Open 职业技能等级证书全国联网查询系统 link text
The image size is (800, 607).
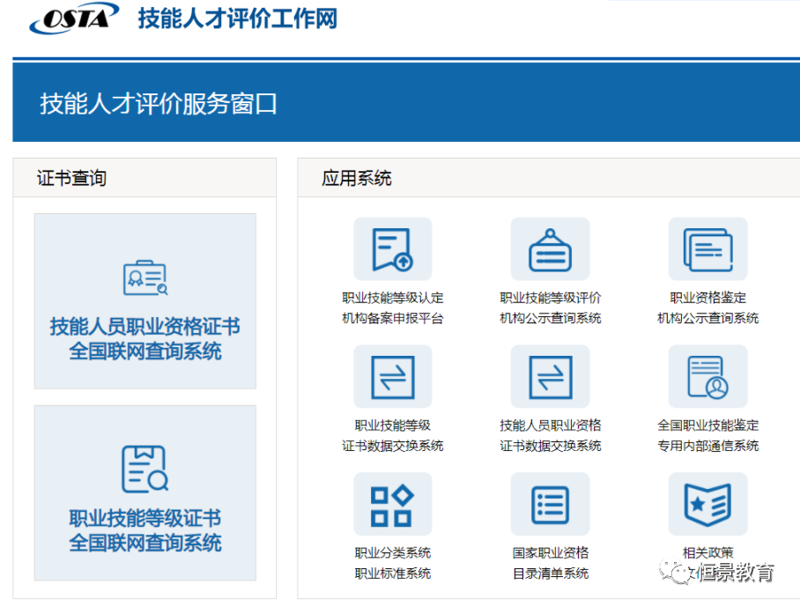tap(145, 530)
